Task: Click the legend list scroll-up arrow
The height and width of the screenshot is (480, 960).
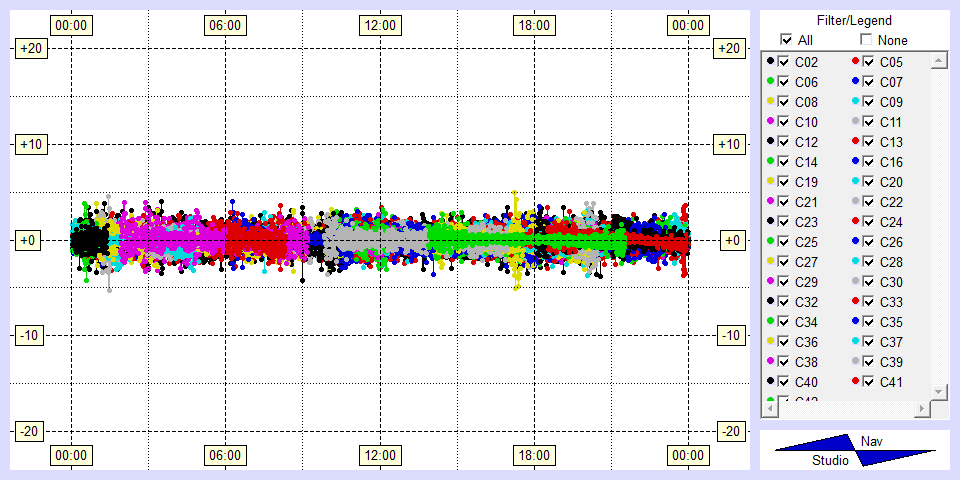Action: [938, 62]
